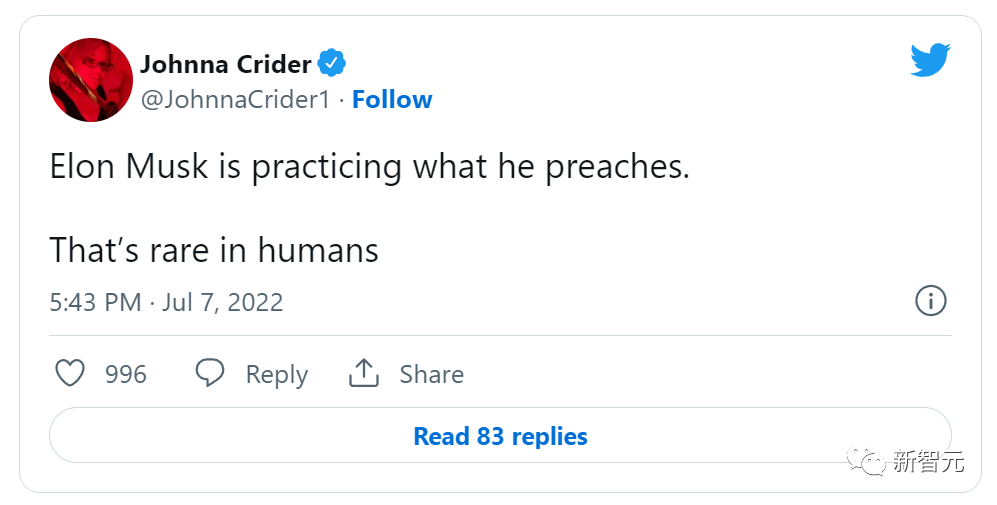Click the WeChat watermark logo icon
997x505 pixels.
click(866, 461)
